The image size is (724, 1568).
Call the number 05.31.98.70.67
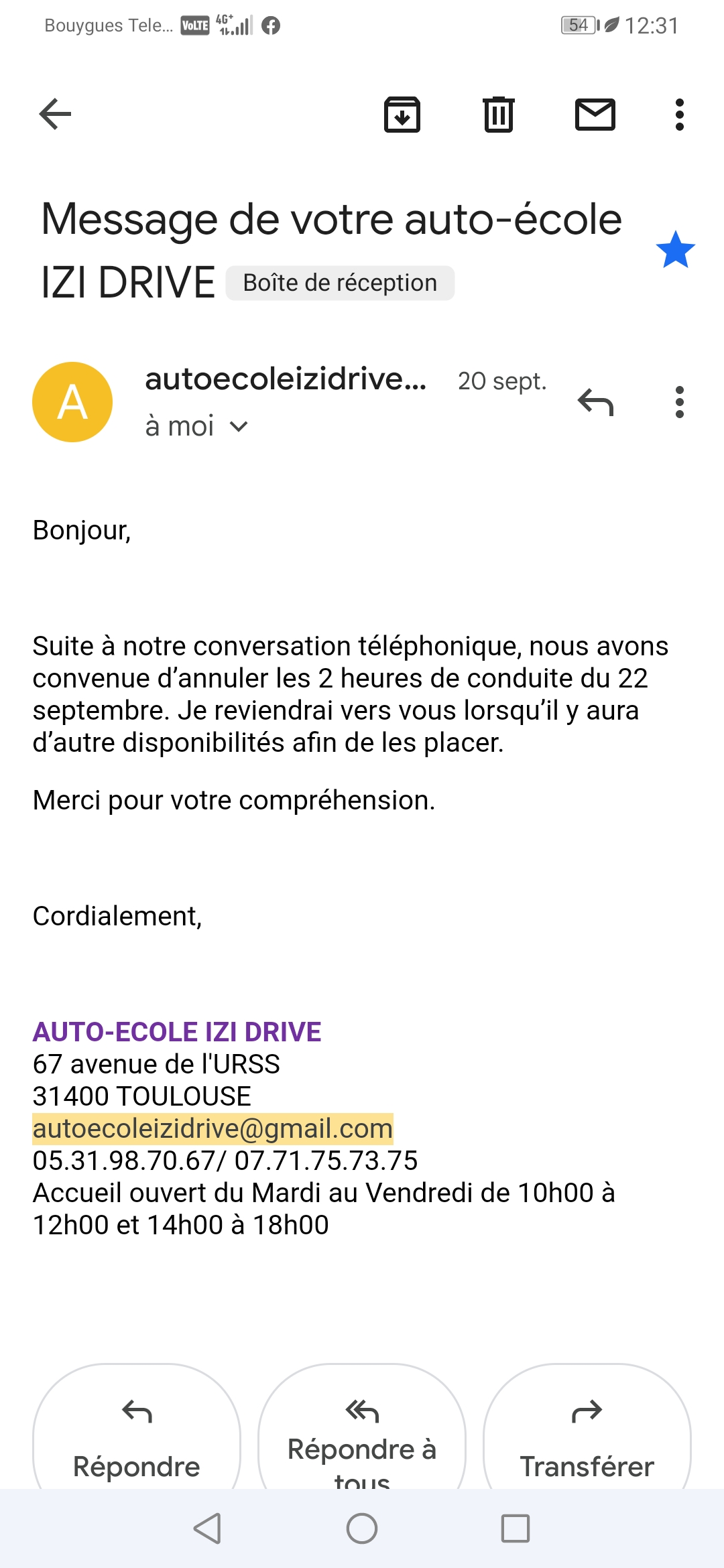point(124,1161)
